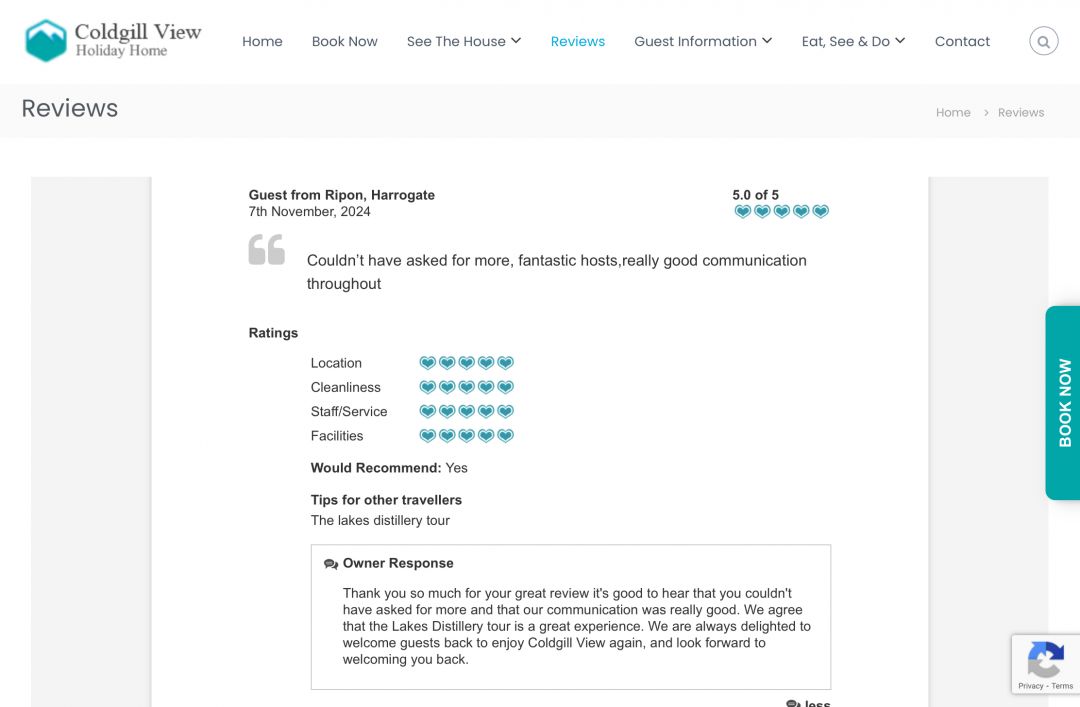Screen dimensions: 1080x707
Task: Expand the Guest Information dropdown menu
Action: (x=703, y=41)
